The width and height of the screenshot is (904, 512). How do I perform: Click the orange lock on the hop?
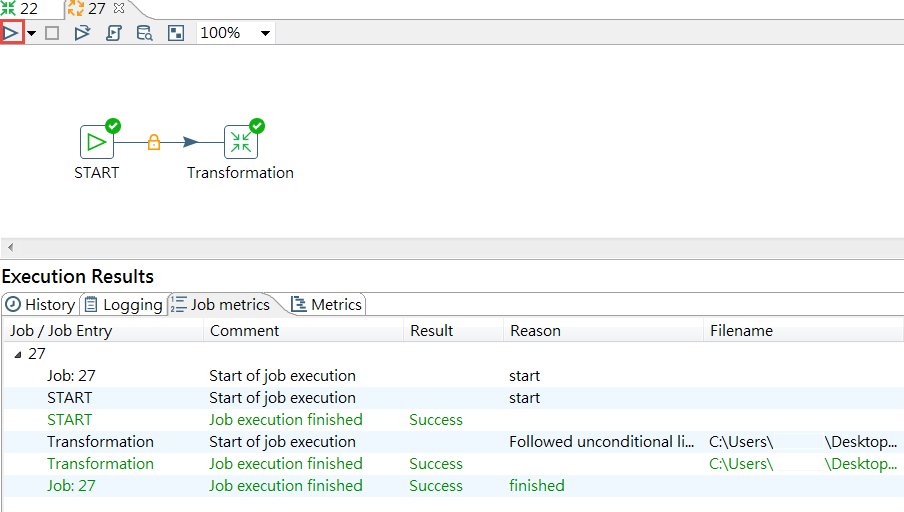tap(154, 142)
